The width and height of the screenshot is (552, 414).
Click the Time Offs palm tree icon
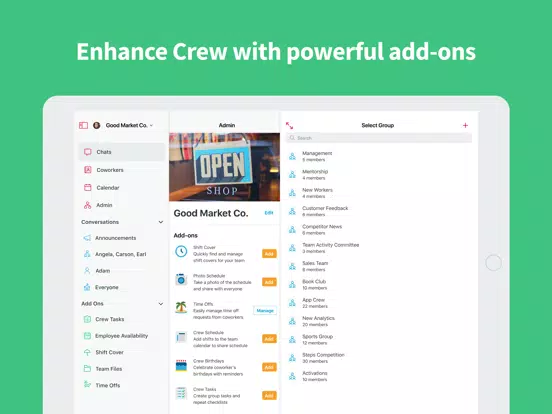(x=181, y=307)
